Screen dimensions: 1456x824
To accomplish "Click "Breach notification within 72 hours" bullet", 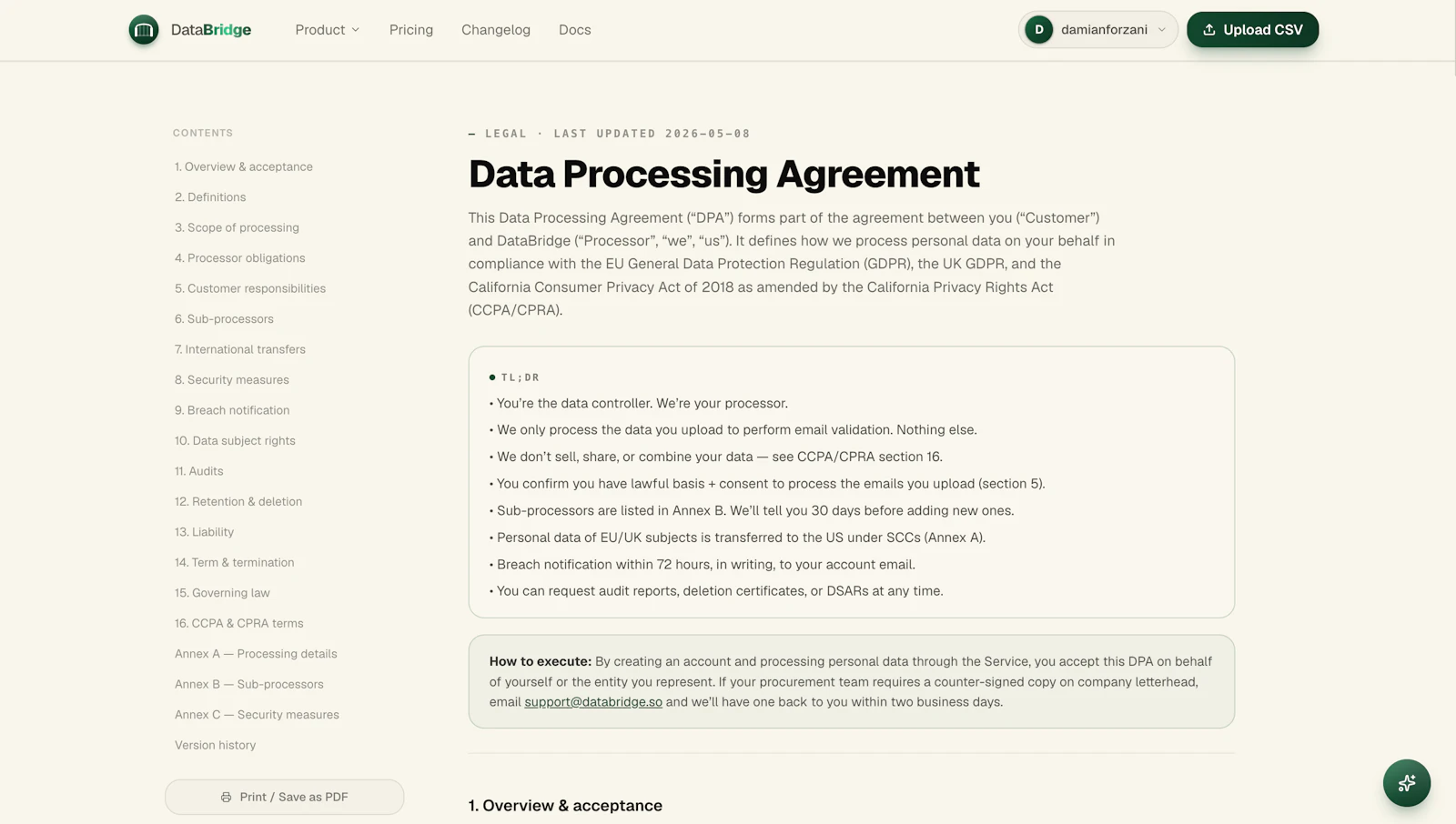I will click(x=703, y=565).
